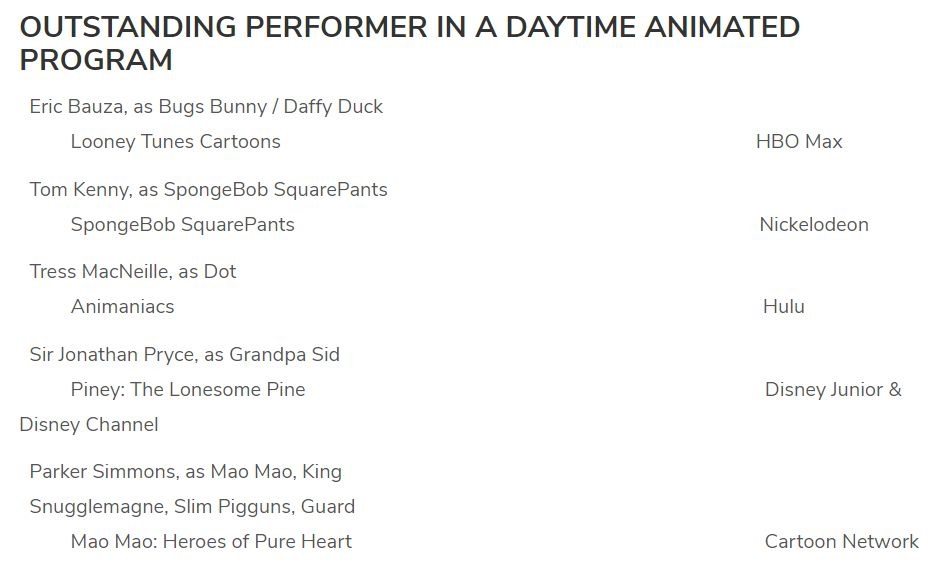Click the Outstanding Performer category heading
Viewport: 951px width, 575px height.
pos(410,28)
